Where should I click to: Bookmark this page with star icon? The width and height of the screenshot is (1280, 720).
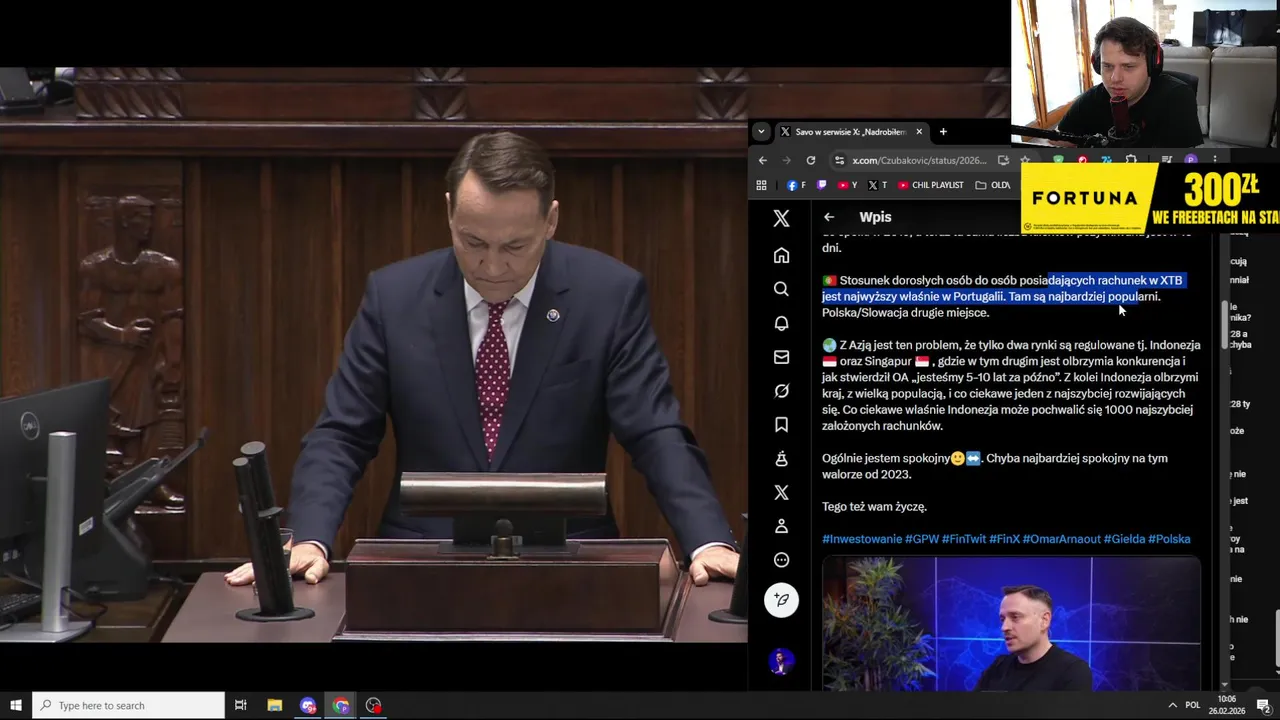click(1025, 160)
